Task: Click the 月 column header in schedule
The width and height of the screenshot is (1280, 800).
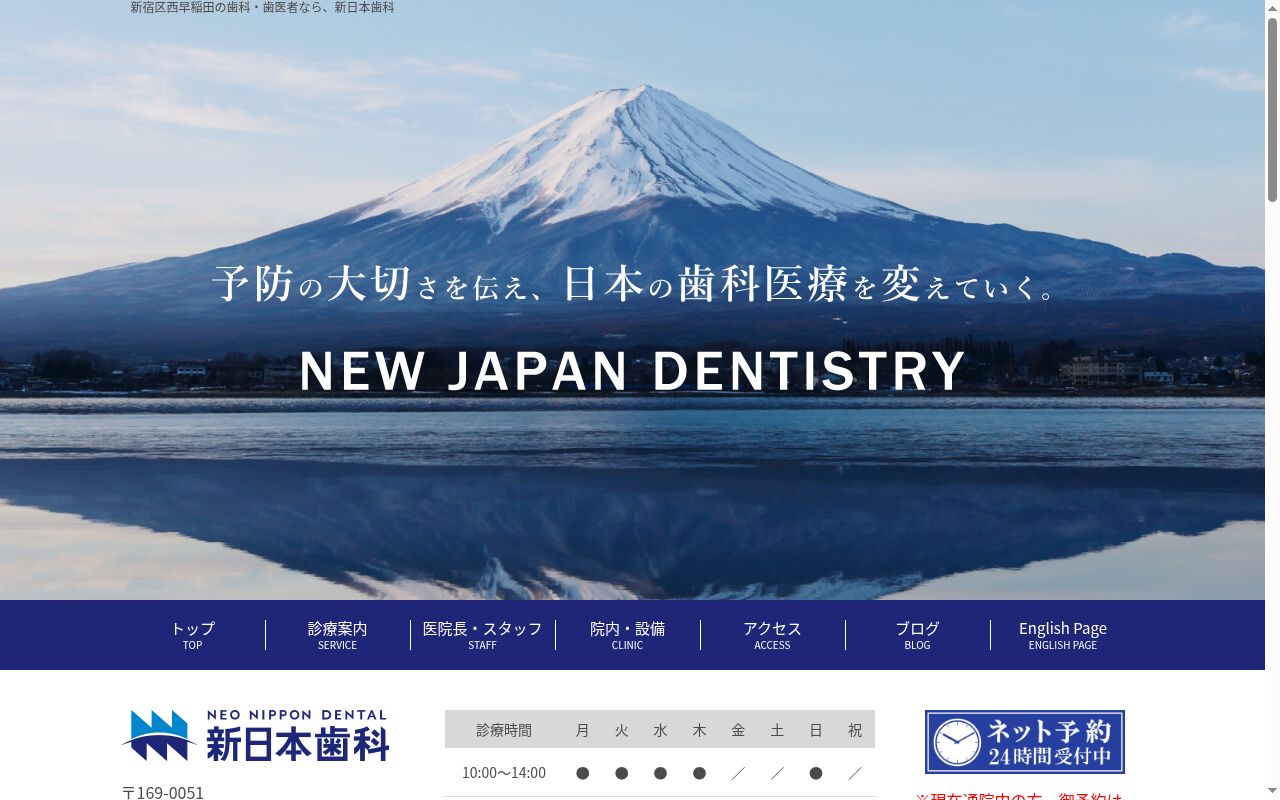Action: [x=582, y=730]
